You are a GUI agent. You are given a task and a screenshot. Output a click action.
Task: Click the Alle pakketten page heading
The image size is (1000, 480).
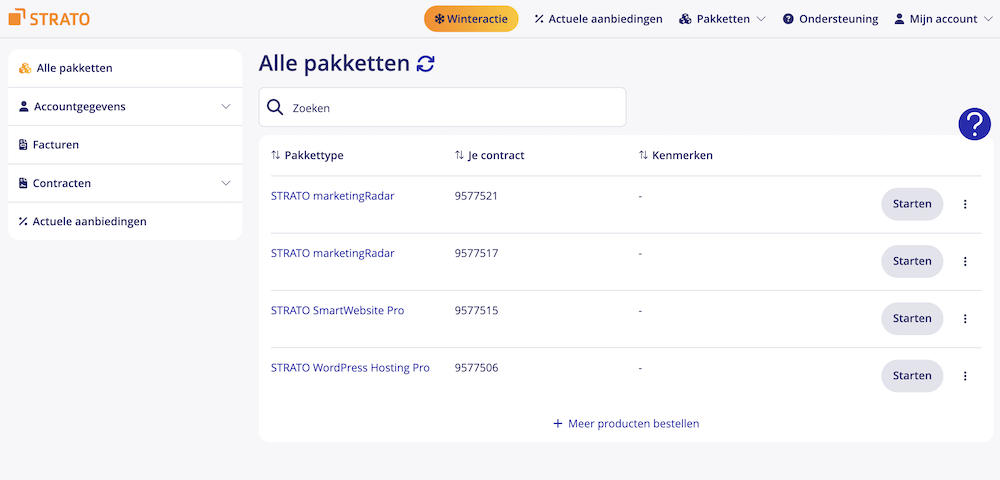pyautogui.click(x=334, y=64)
